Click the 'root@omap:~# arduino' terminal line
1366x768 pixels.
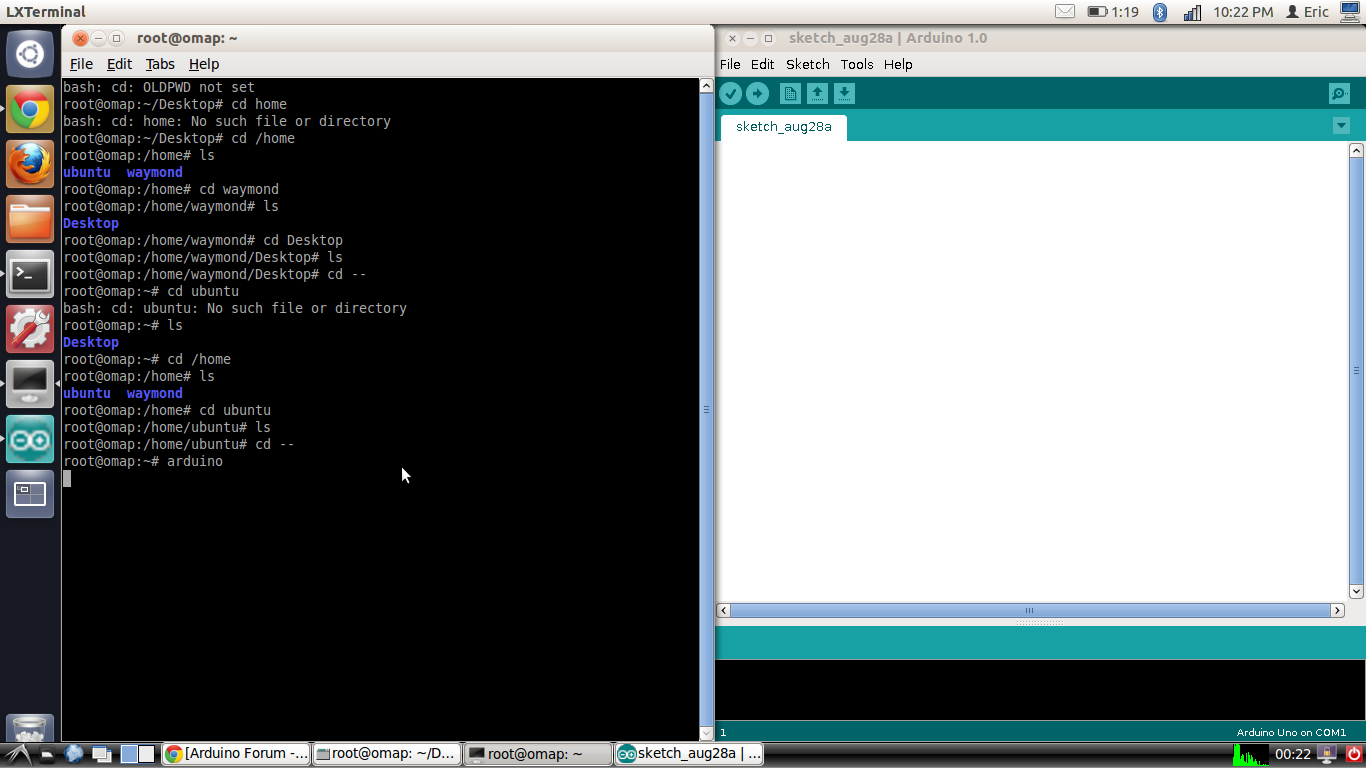click(143, 461)
